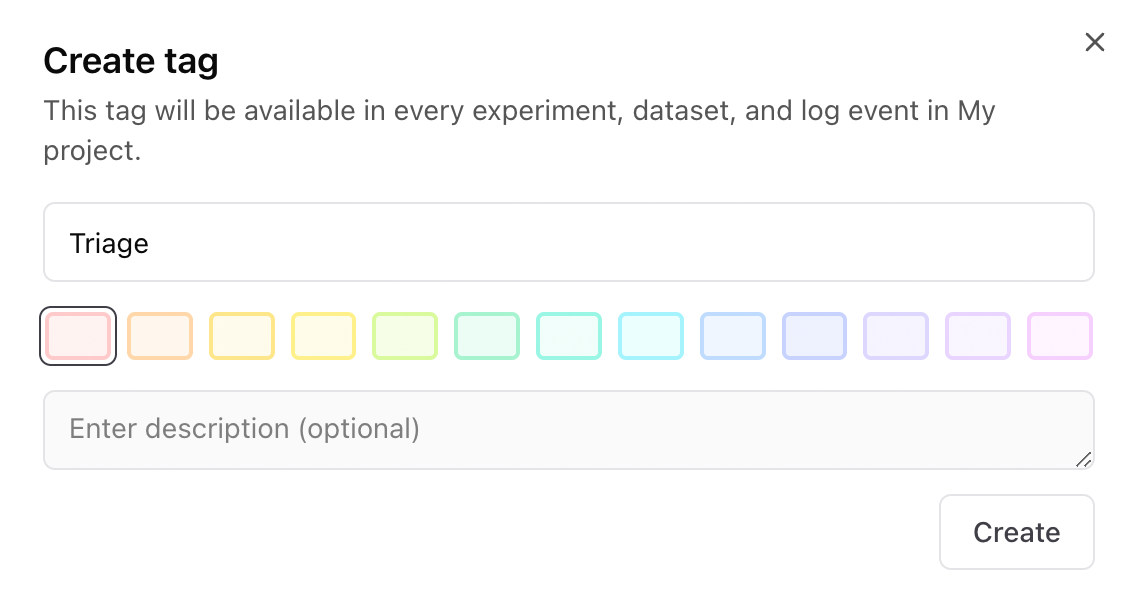The width and height of the screenshot is (1136, 614).
Task: Click the currently selected color swatch
Action: pos(78,336)
